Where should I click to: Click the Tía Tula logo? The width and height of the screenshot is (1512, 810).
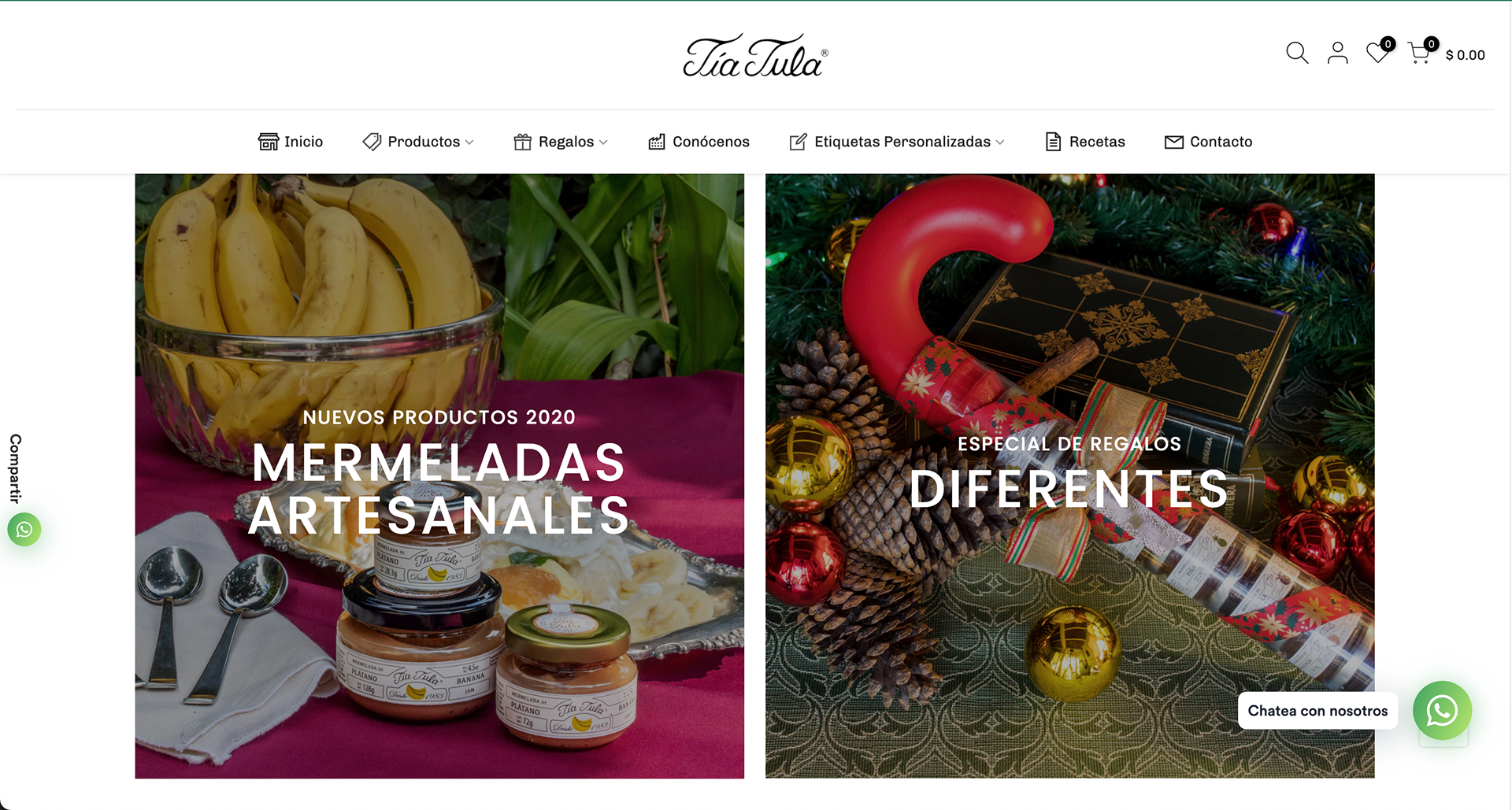point(755,55)
